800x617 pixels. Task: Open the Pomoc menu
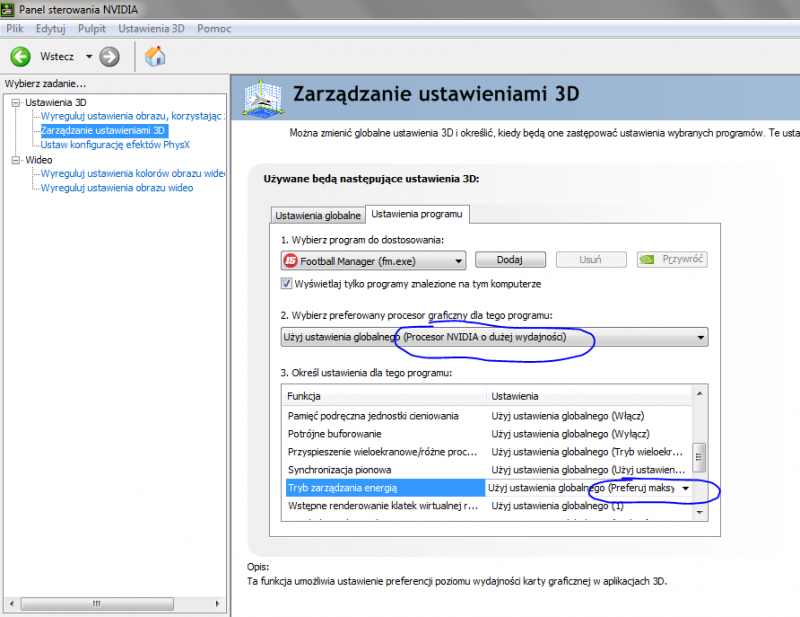[x=214, y=29]
